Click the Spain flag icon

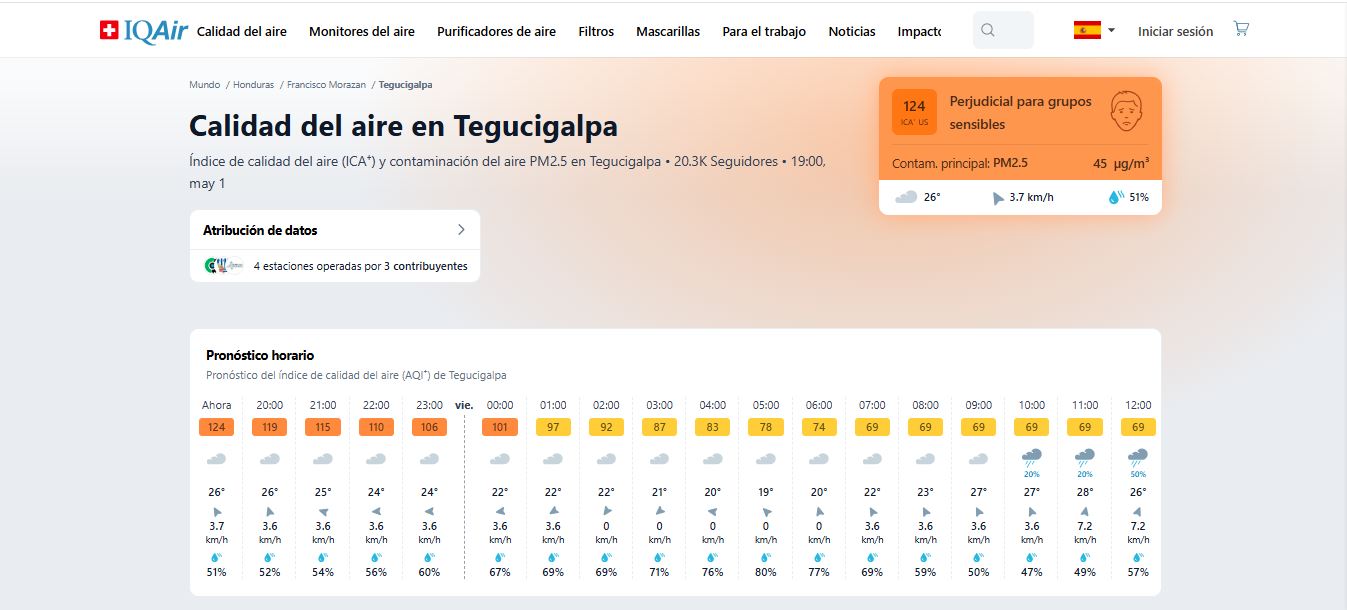point(1087,30)
